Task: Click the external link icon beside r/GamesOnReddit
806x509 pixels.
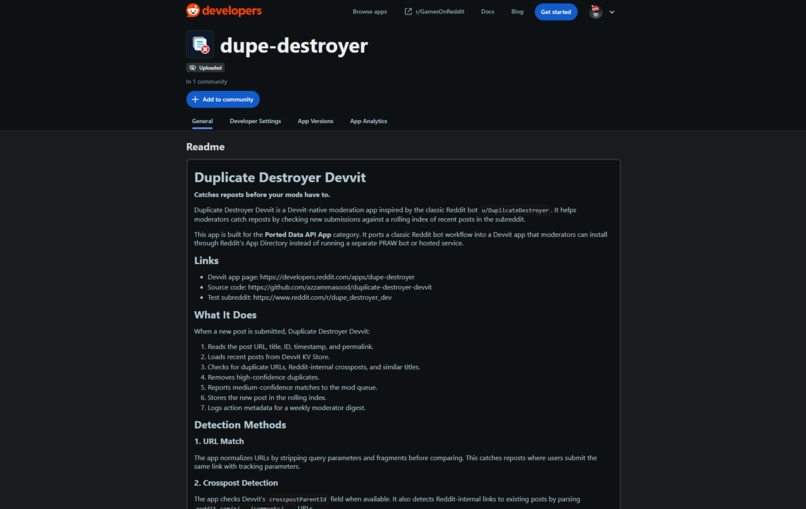Action: 408,11
